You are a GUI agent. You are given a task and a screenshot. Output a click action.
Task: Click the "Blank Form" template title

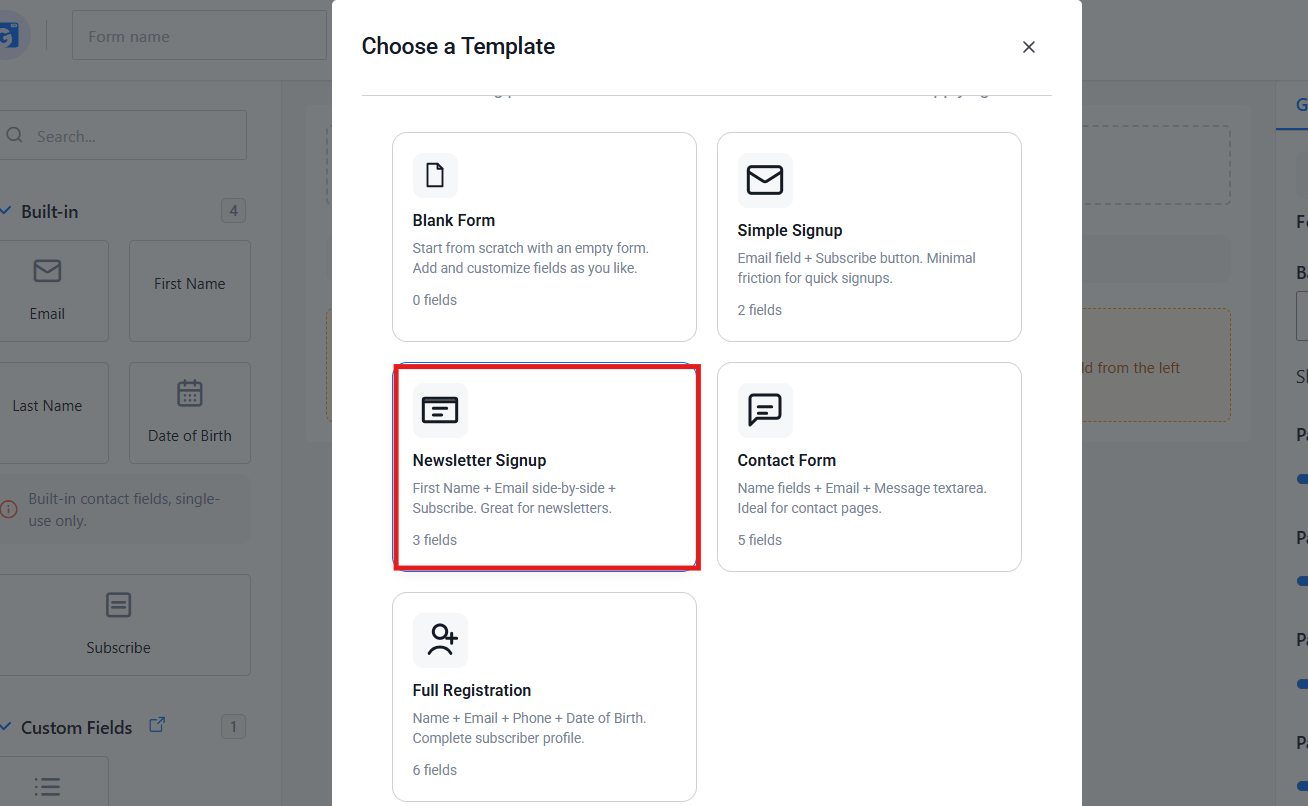coord(454,220)
